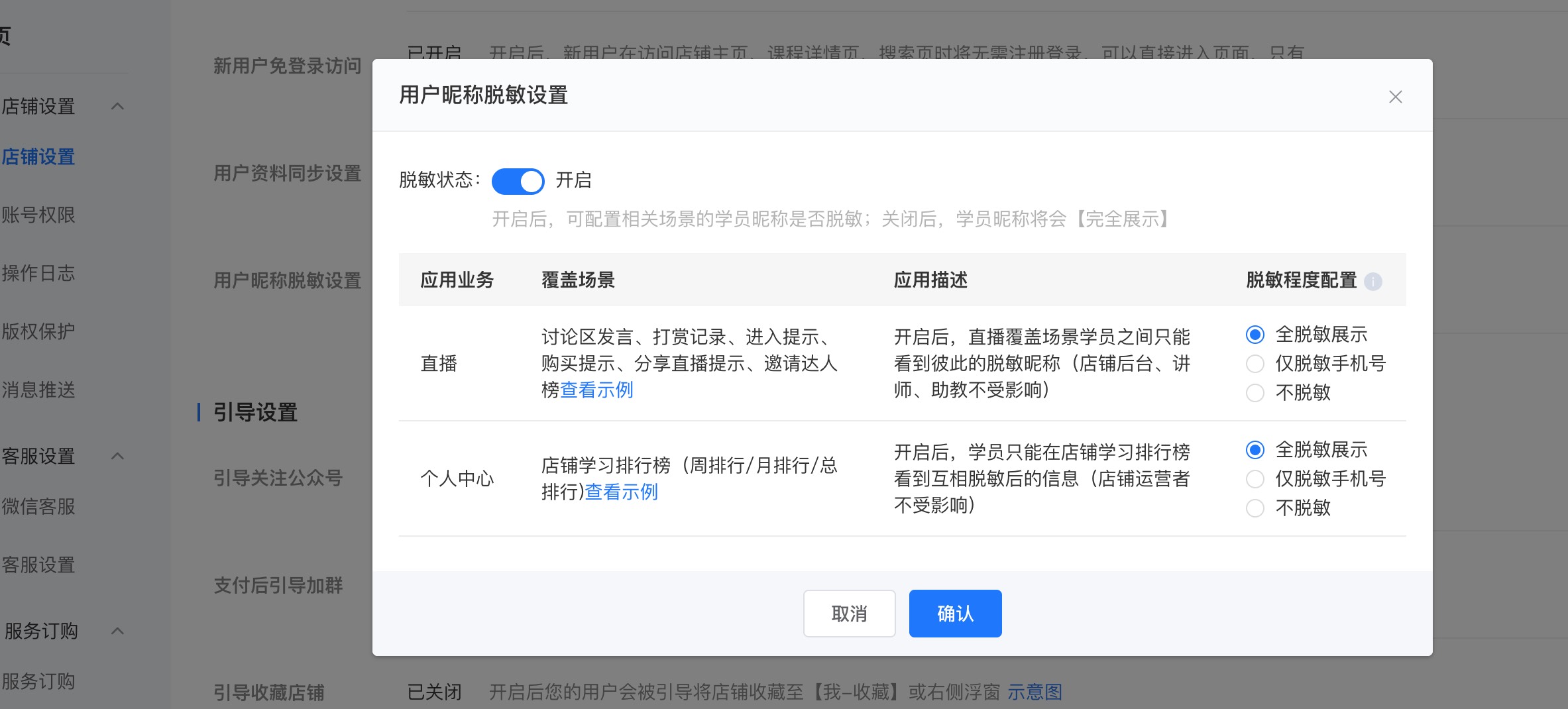Close the 用户昵称脱敏设置 dialog

tap(1395, 97)
